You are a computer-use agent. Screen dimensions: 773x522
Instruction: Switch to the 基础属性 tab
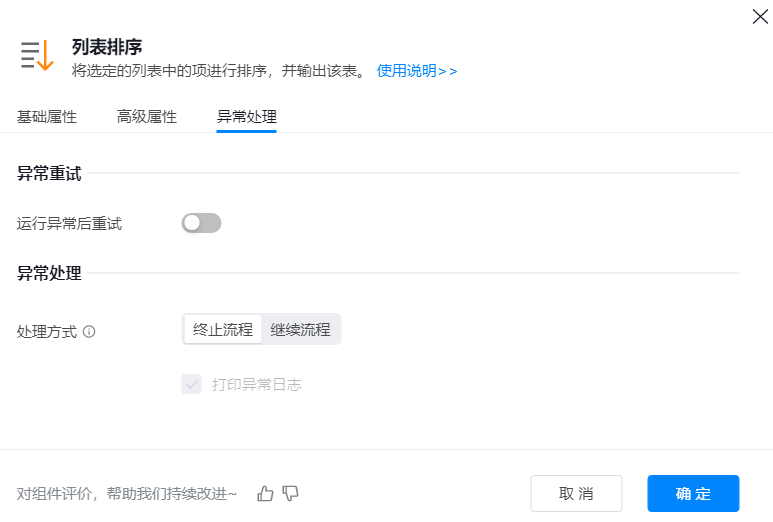pyautogui.click(x=46, y=116)
